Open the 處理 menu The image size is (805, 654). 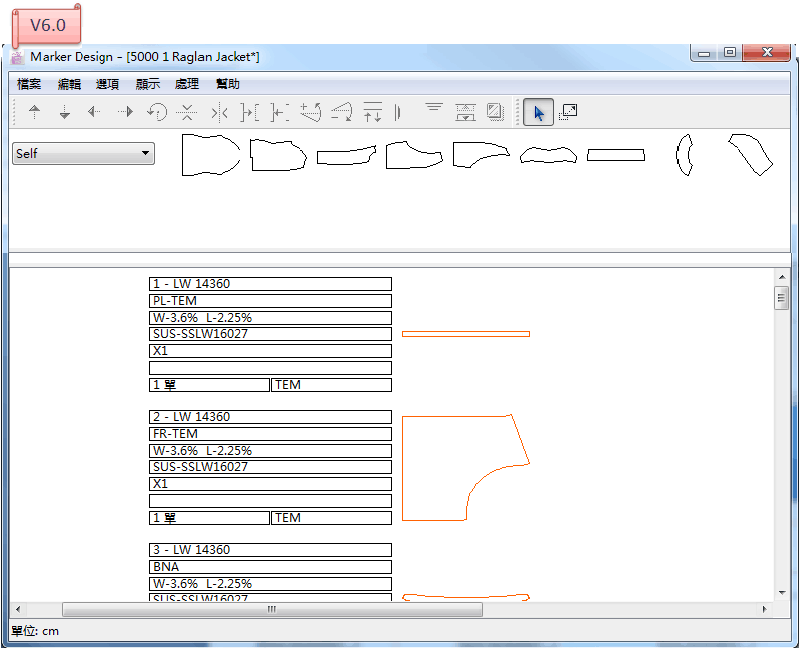pos(187,84)
